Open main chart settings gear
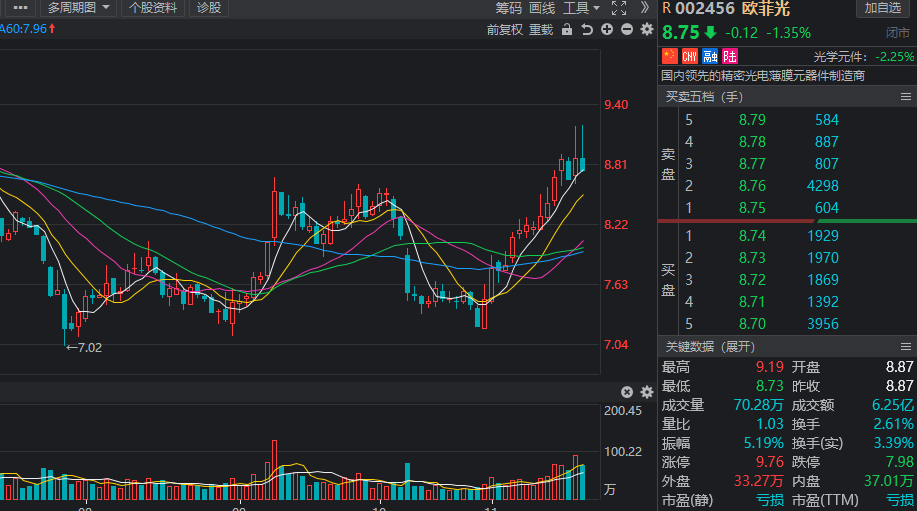917x511 pixels. pos(646,30)
